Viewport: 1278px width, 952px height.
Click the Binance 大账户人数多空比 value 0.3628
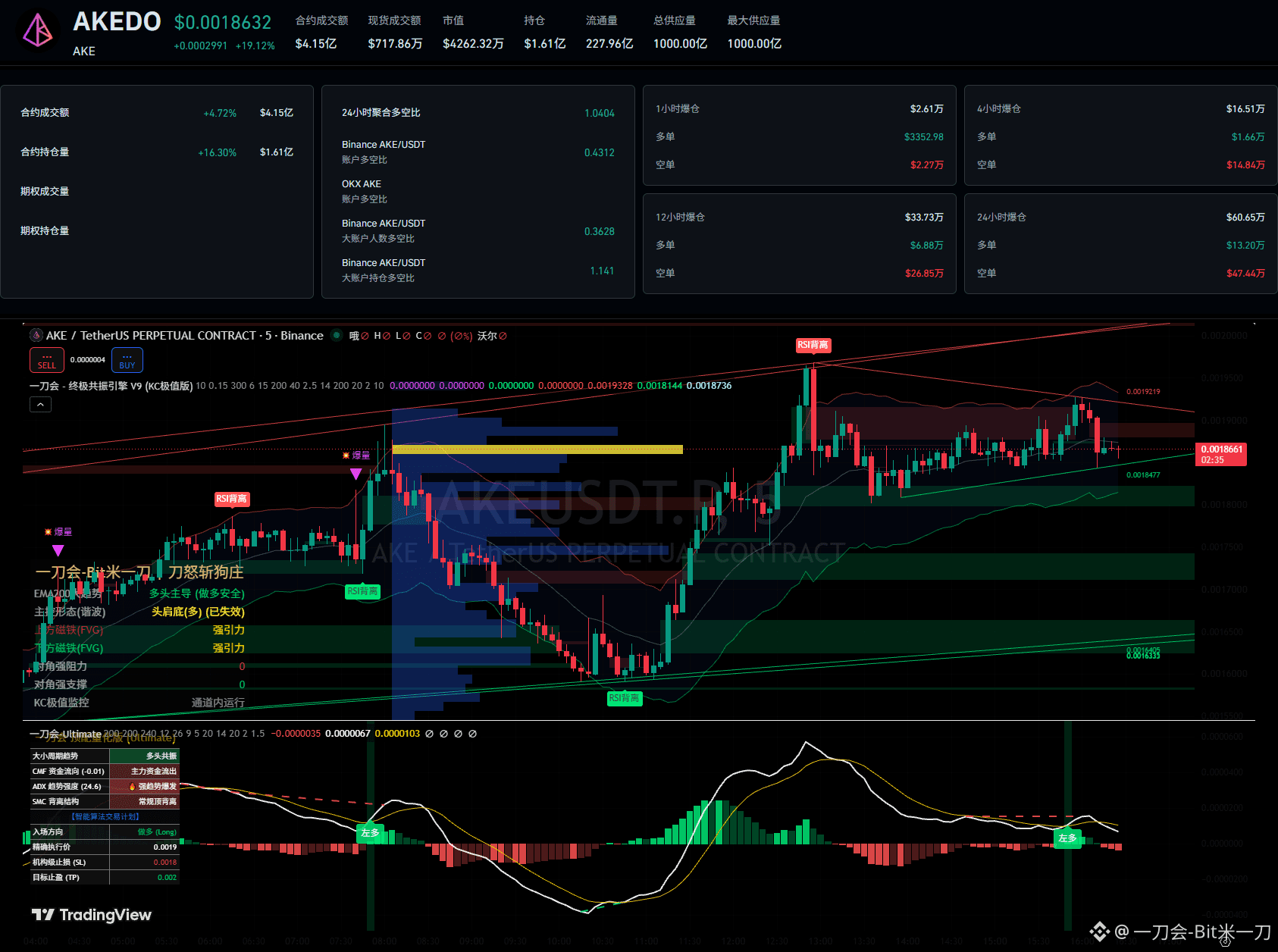tap(600, 231)
